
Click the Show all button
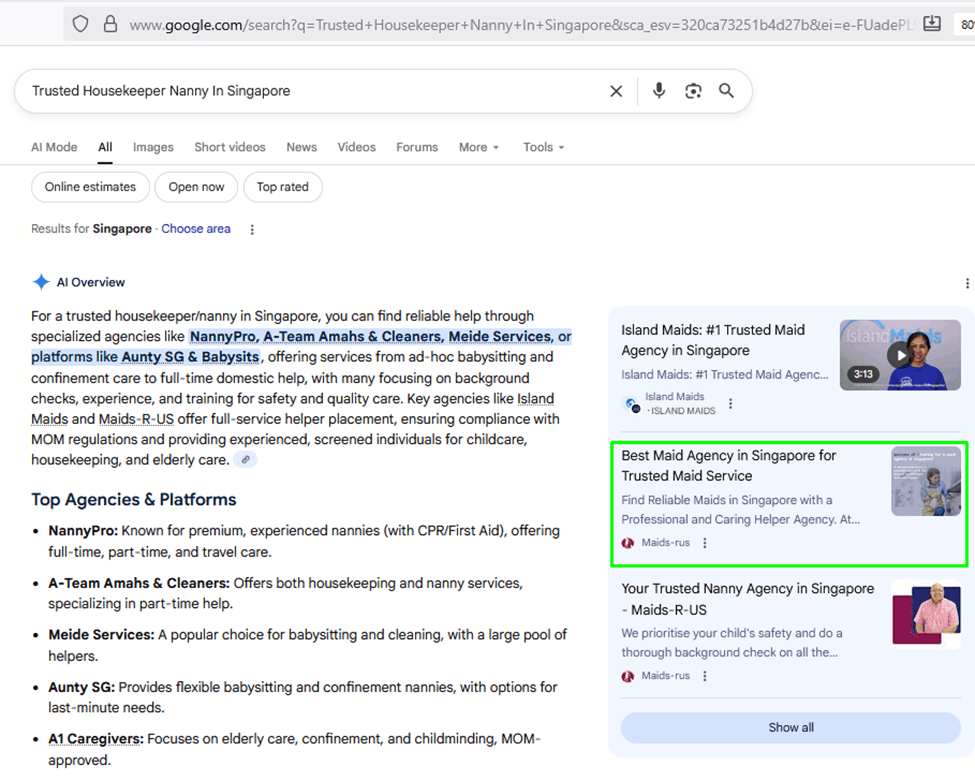pos(790,728)
